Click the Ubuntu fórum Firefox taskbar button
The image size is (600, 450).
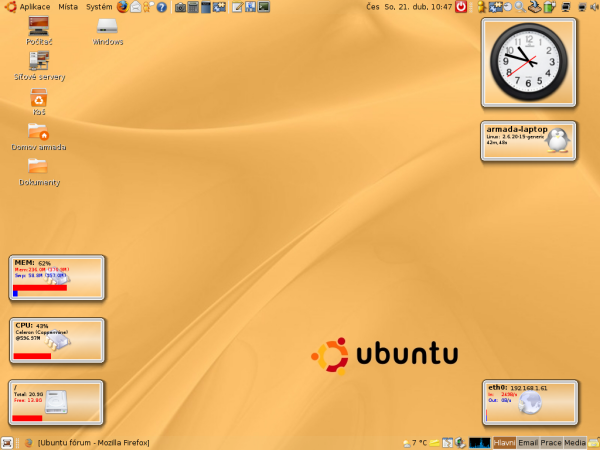87,443
